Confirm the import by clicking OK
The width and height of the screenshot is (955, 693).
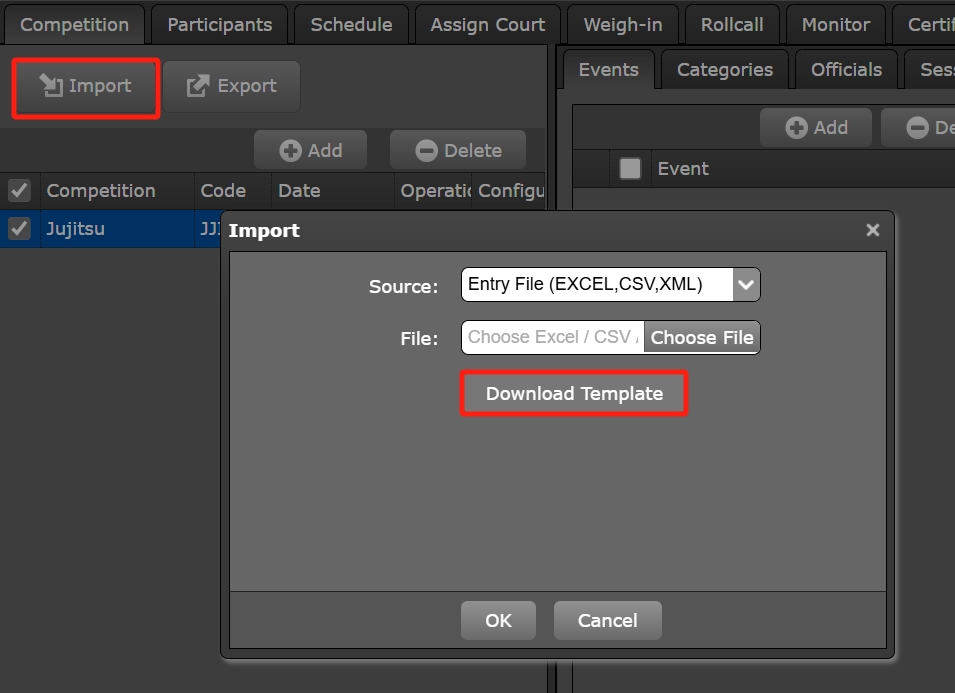coord(498,620)
